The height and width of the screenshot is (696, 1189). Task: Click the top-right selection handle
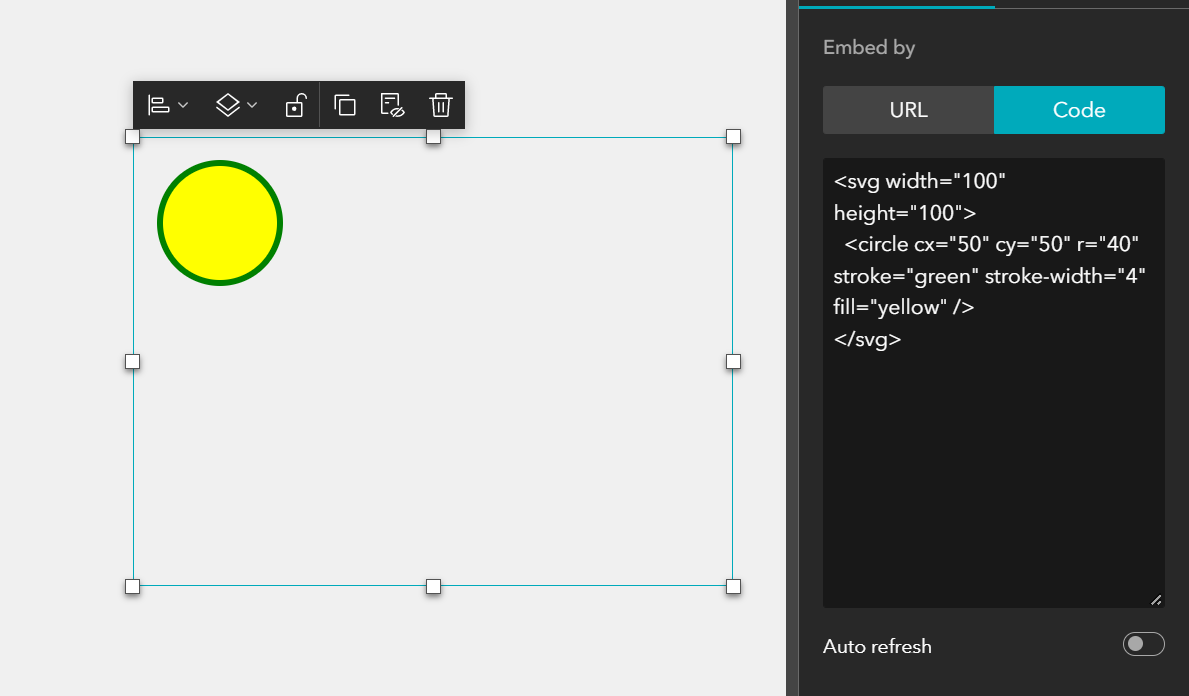[x=733, y=136]
